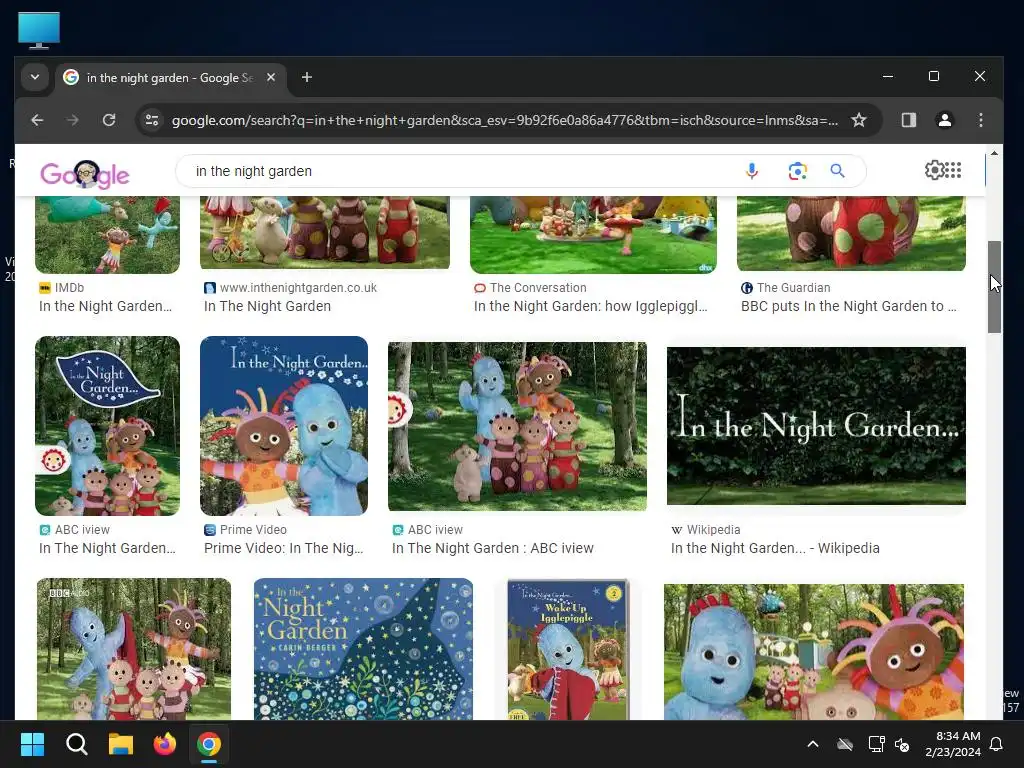The width and height of the screenshot is (1024, 768).
Task: Open the Windows Start menu
Action: point(32,744)
